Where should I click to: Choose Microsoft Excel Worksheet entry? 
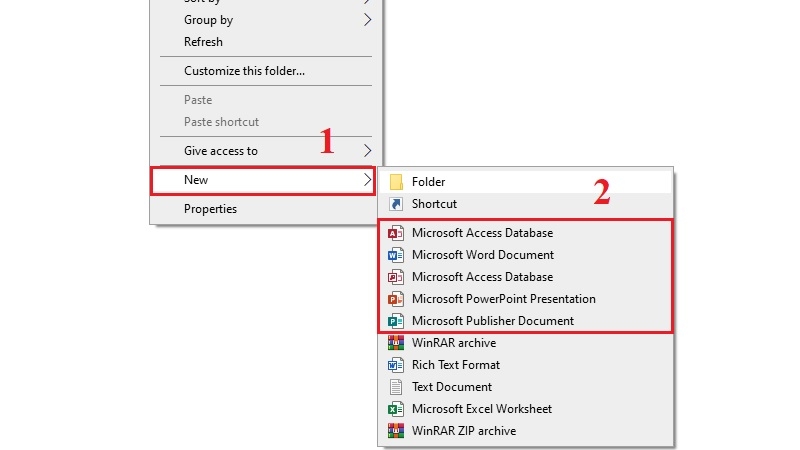point(526,409)
